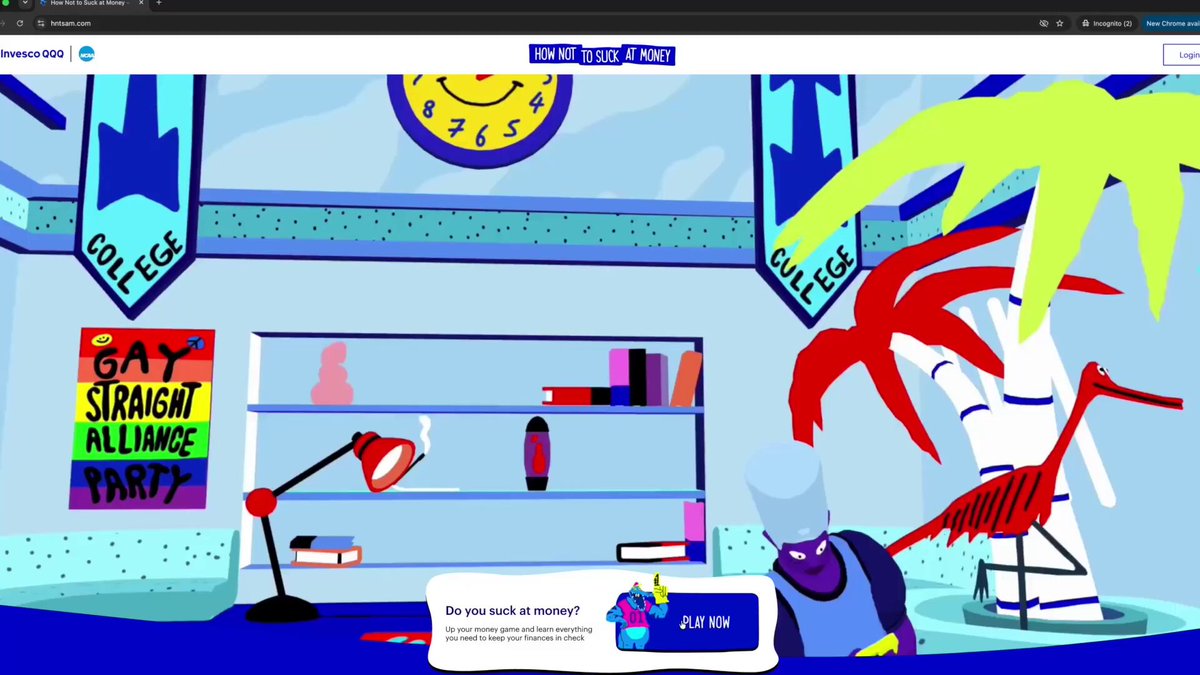Bookmark this page with the star icon
Viewport: 1200px width, 675px height.
point(1060,23)
